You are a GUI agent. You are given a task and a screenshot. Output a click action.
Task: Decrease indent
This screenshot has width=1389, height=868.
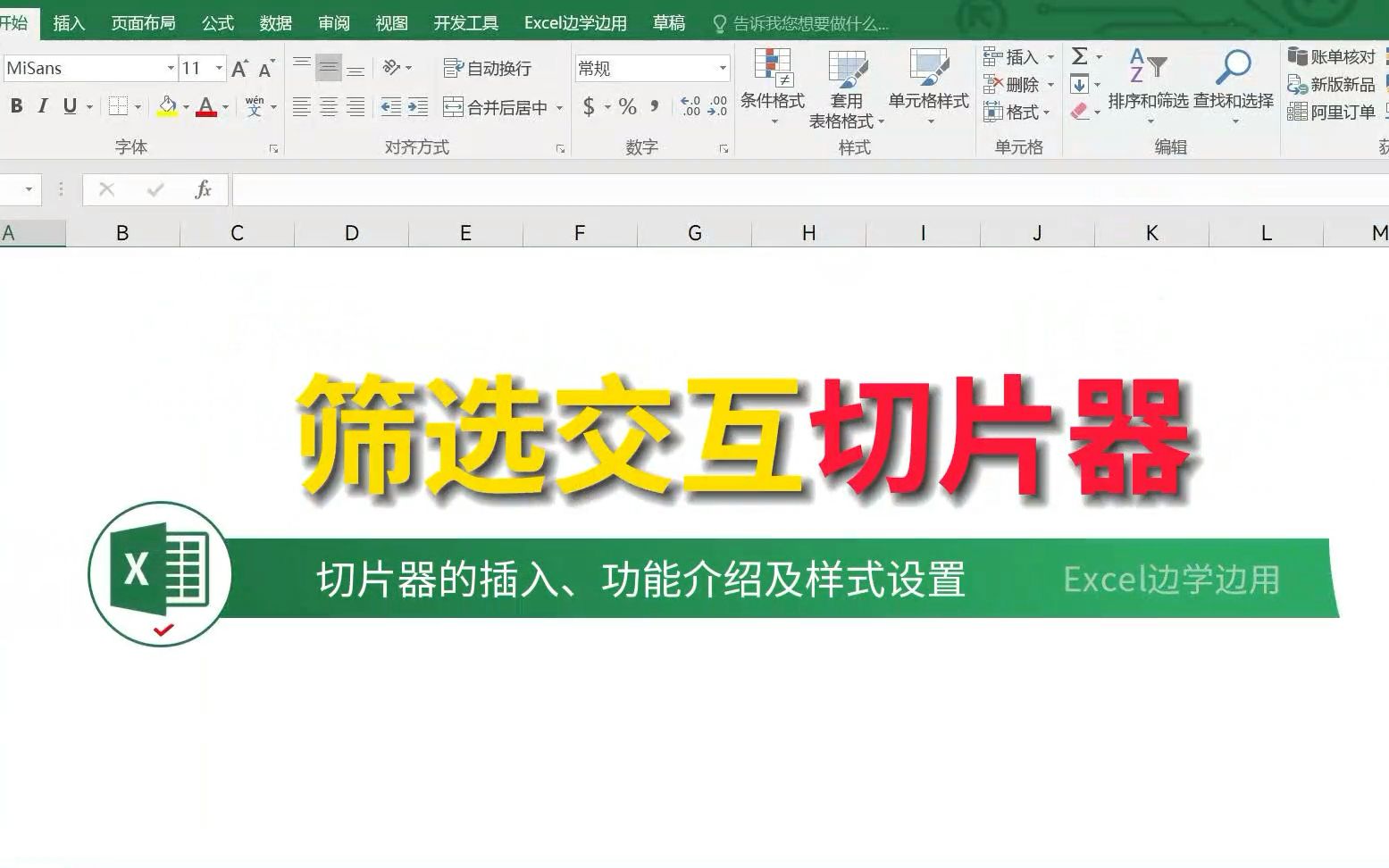point(391,107)
